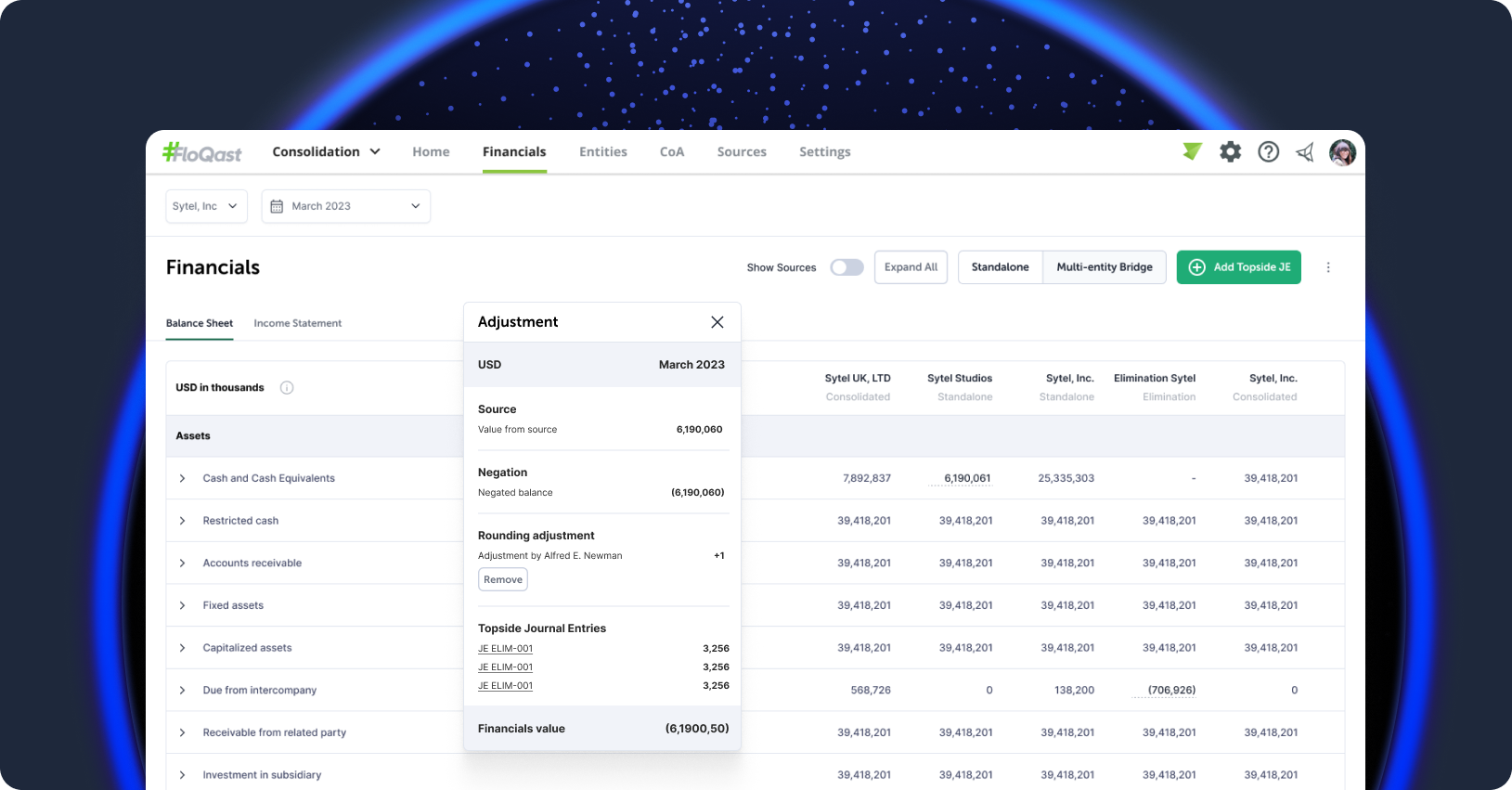Image resolution: width=1512 pixels, height=790 pixels.
Task: Click the Expand All button
Action: tap(911, 267)
